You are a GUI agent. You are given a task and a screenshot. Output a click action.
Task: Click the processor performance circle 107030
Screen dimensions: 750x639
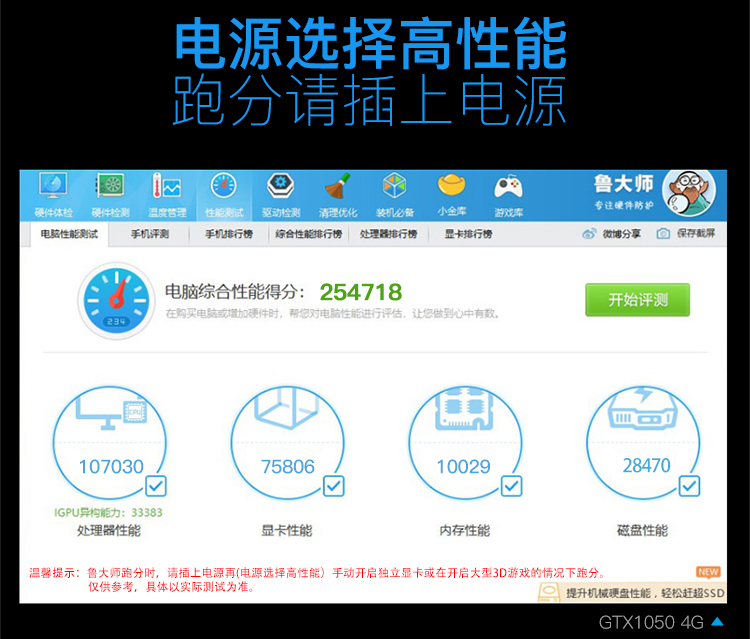click(x=110, y=443)
